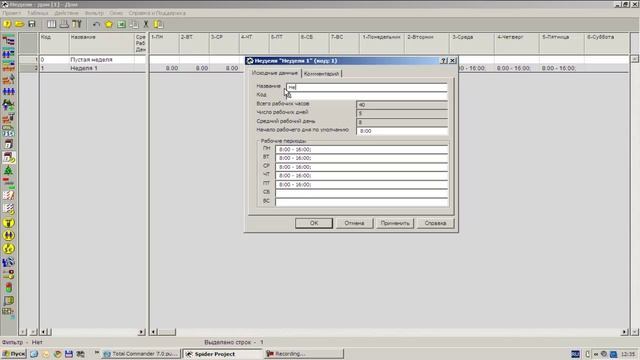Switch to the Комментарий tab

322,73
